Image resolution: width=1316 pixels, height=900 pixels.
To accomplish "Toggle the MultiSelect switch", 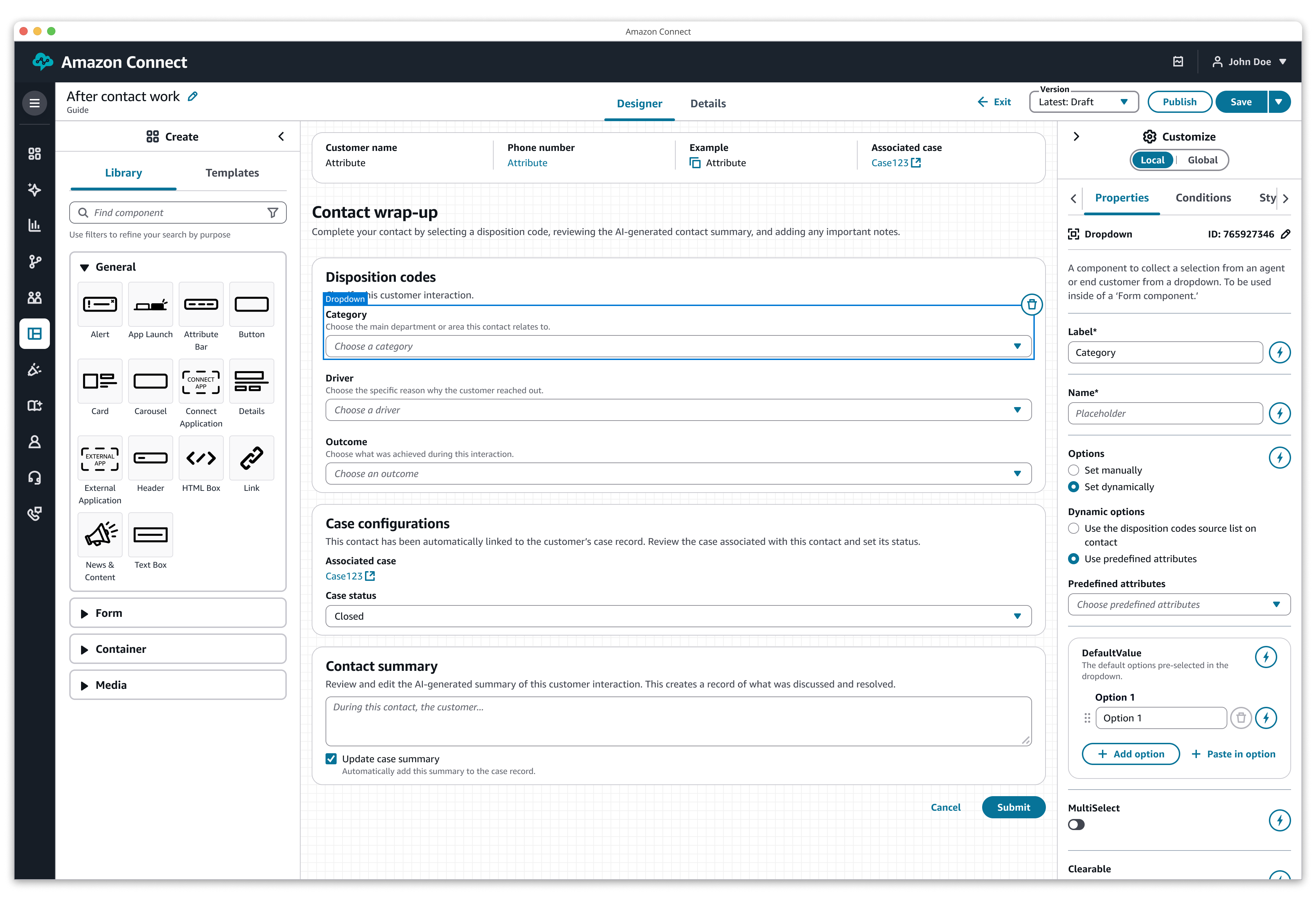I will pyautogui.click(x=1076, y=825).
